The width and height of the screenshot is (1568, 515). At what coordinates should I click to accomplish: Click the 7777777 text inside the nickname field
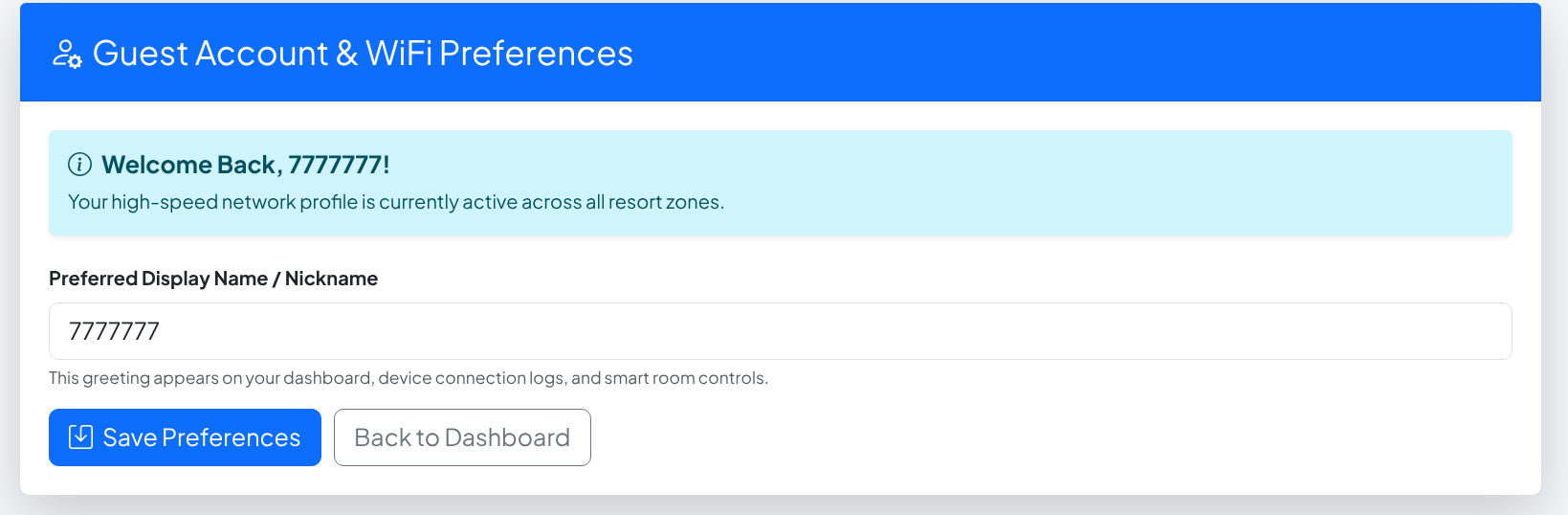114,331
